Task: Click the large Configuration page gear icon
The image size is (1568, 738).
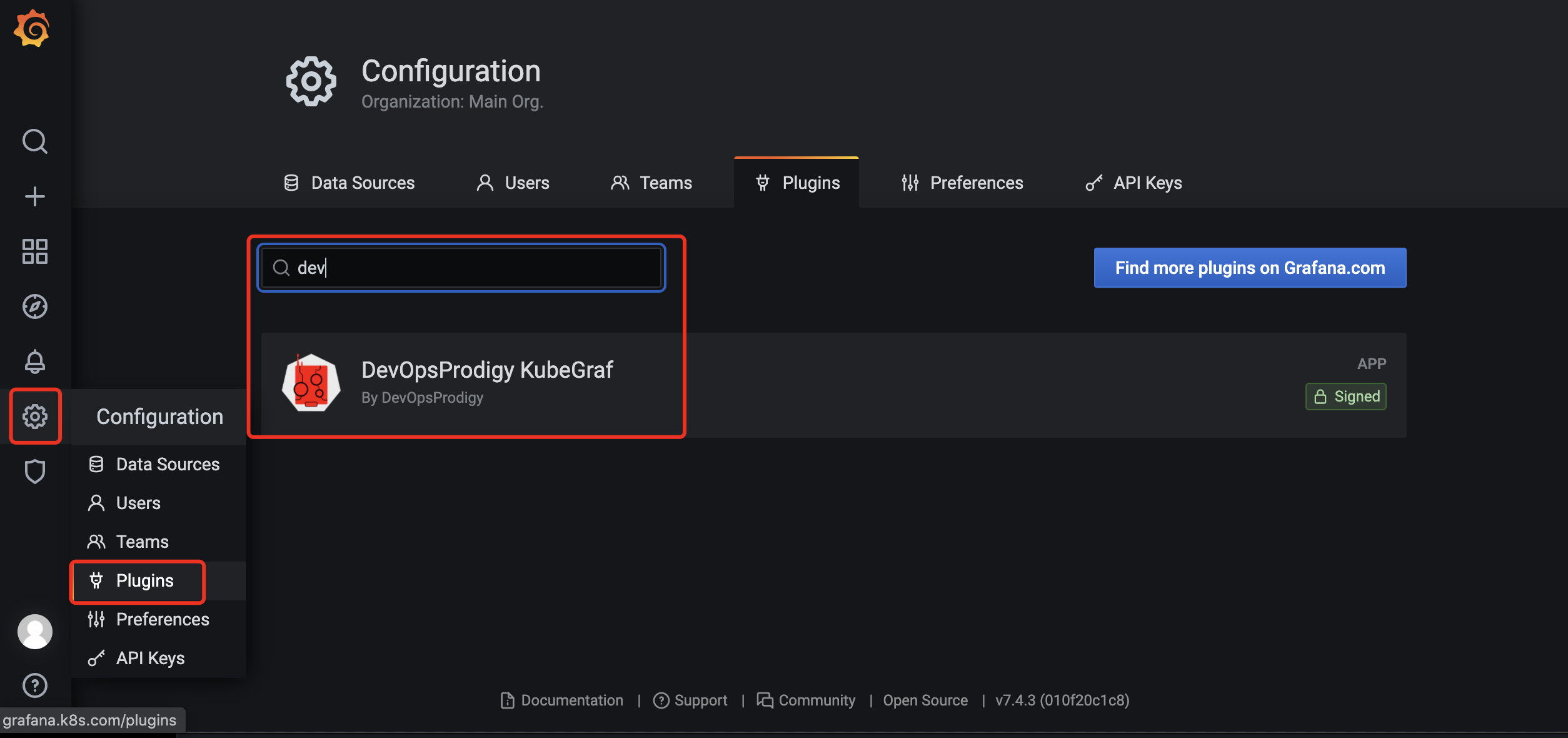Action: tap(311, 81)
